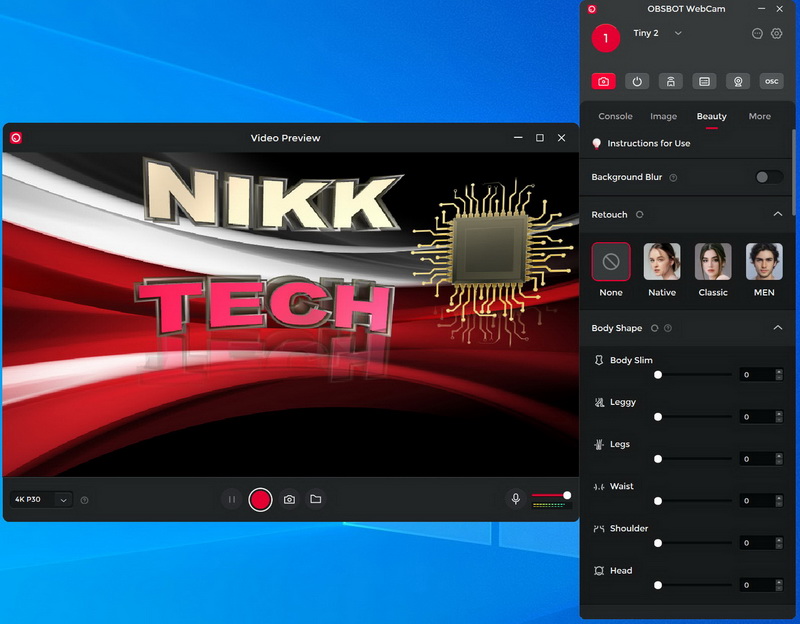Open the ellipsis menu beside Tiny 2
Viewport: 800px width, 624px height.
pyautogui.click(x=757, y=34)
